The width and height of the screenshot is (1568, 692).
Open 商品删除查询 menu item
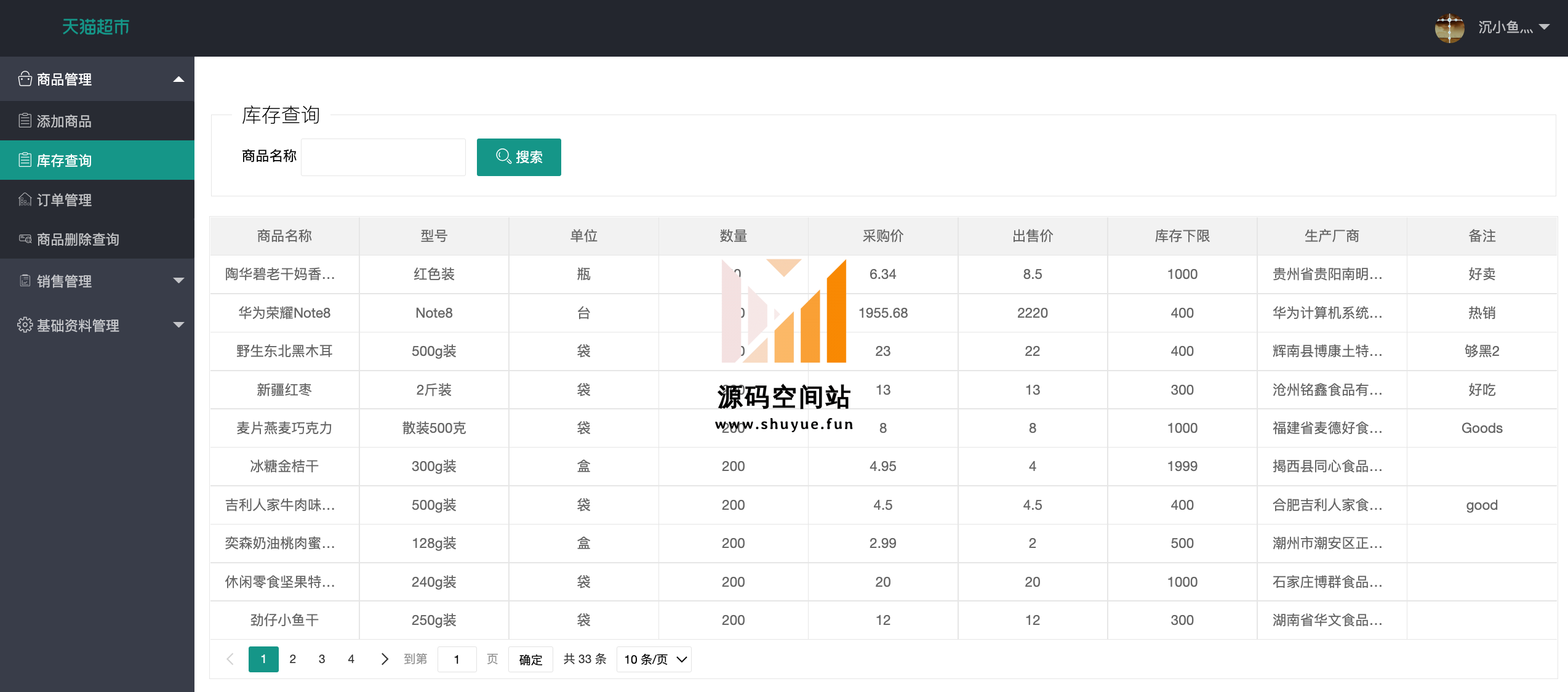(97, 239)
